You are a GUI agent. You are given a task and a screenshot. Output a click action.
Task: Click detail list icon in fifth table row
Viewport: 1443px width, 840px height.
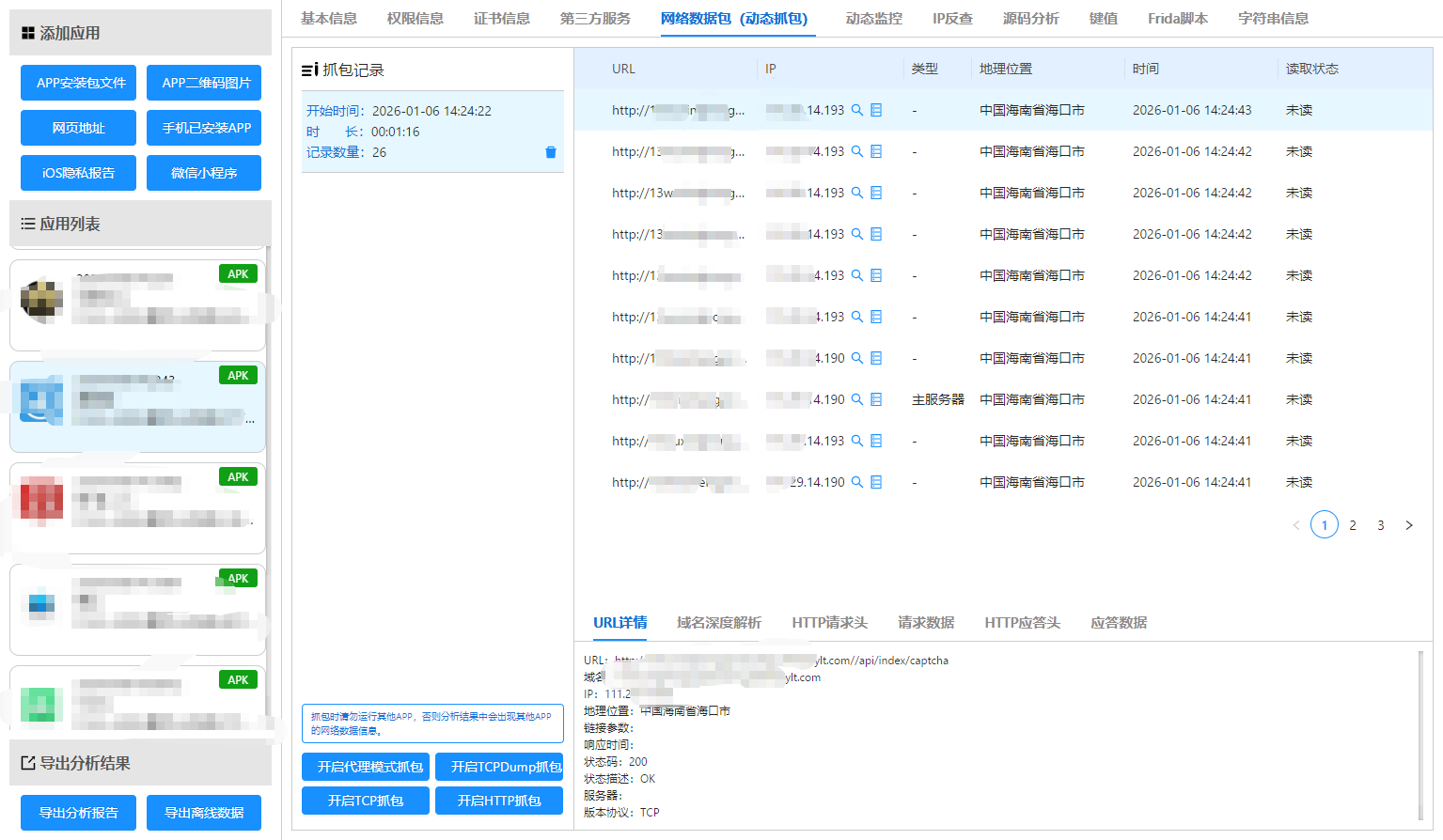[876, 275]
